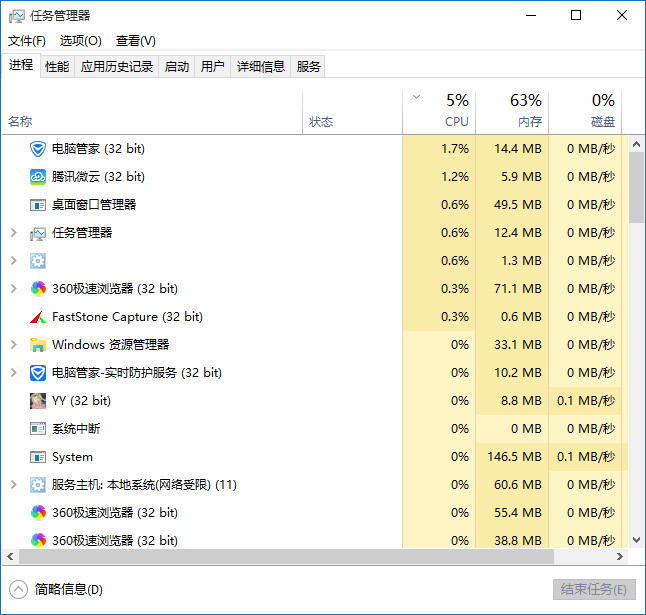This screenshot has height=615, width=646.
Task: Expand the 任务管理器 process group
Action: pyautogui.click(x=14, y=233)
